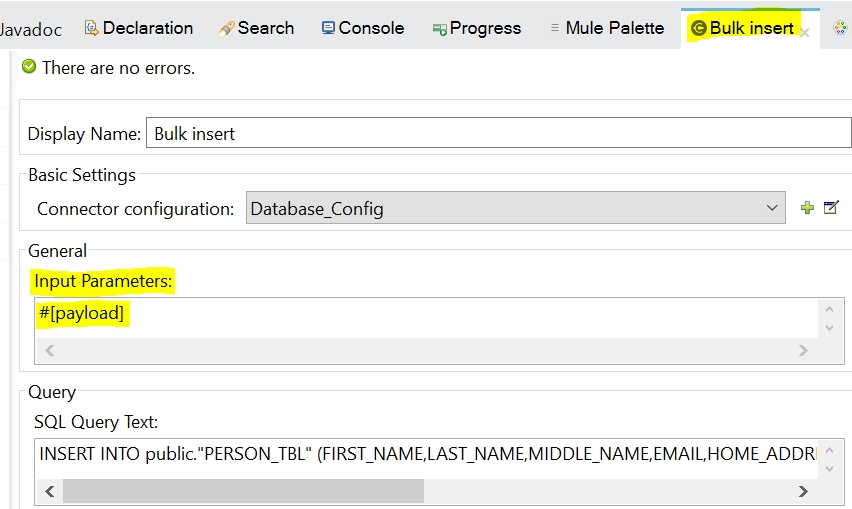This screenshot has height=509, width=852.
Task: Click the green 'no errors' check icon
Action: click(x=29, y=67)
